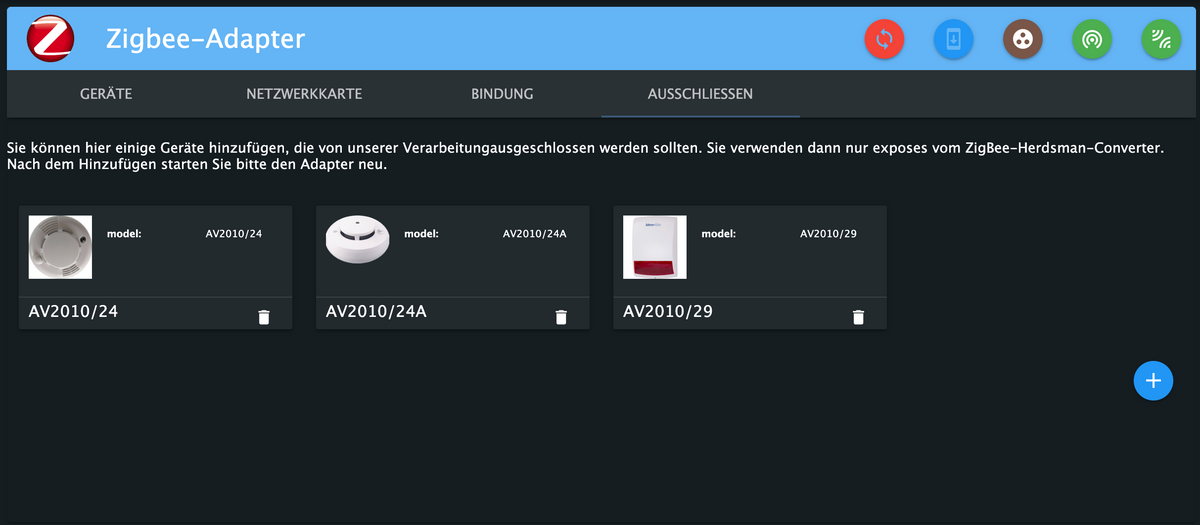Viewport: 1200px width, 525px height.
Task: Delete the AV2010/24 excluded device
Action: pos(264,317)
